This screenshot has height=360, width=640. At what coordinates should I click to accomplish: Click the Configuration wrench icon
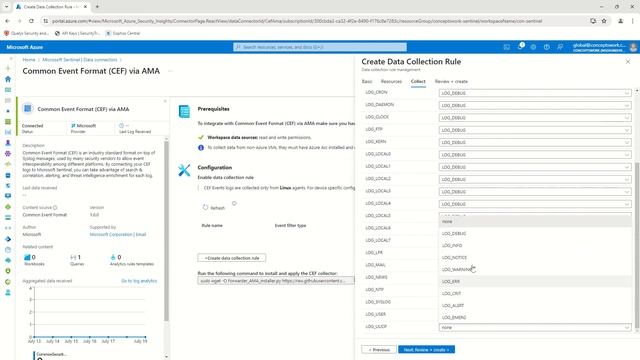[184, 170]
